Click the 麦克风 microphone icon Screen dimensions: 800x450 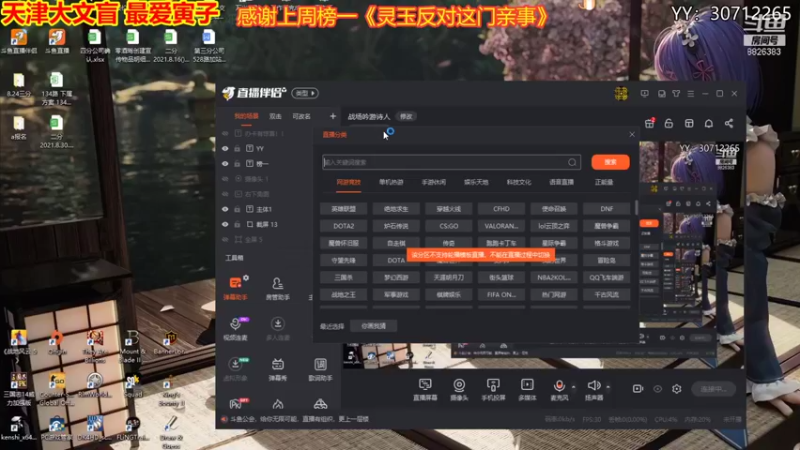click(559, 386)
